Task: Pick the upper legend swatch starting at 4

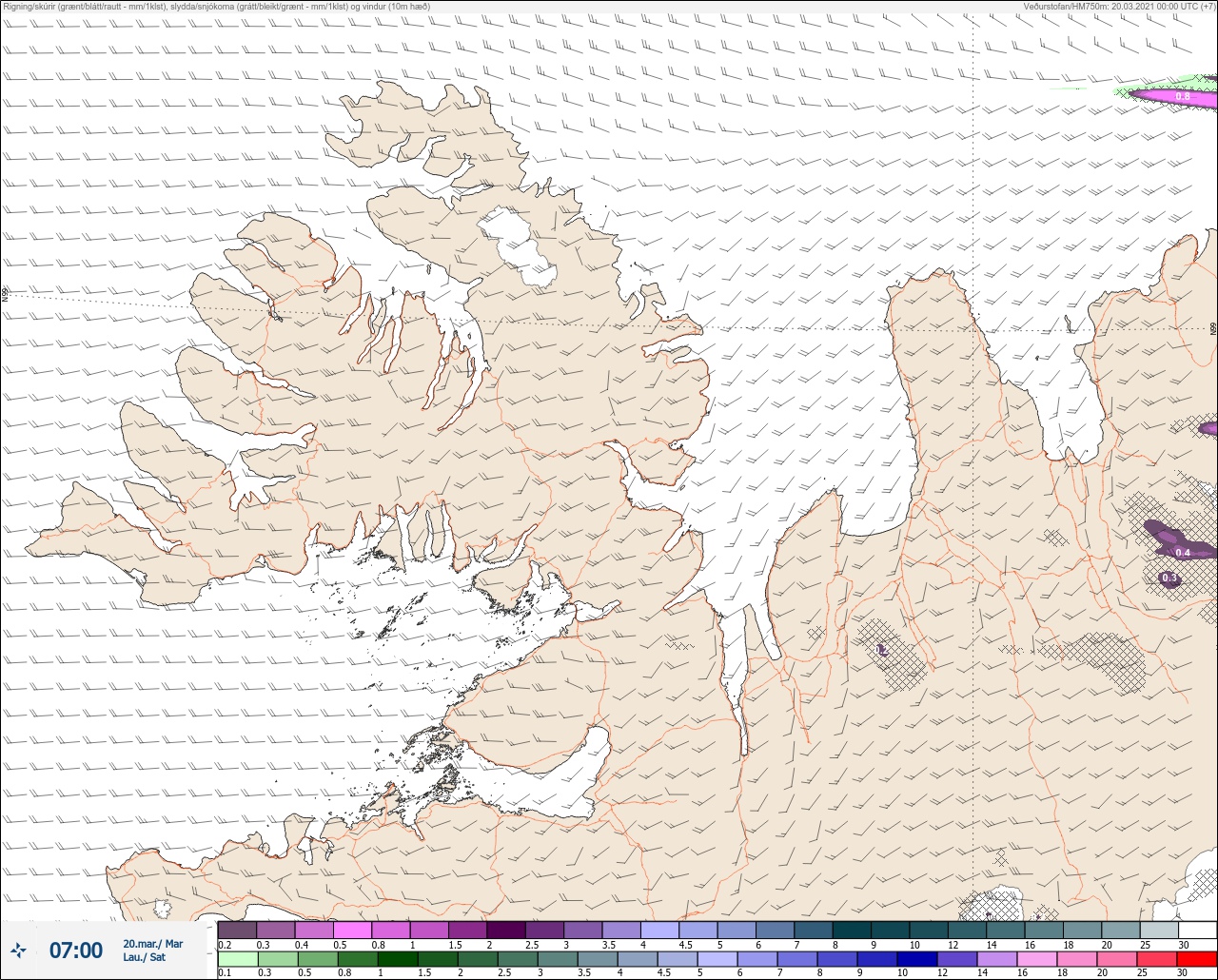Action: pos(659,930)
